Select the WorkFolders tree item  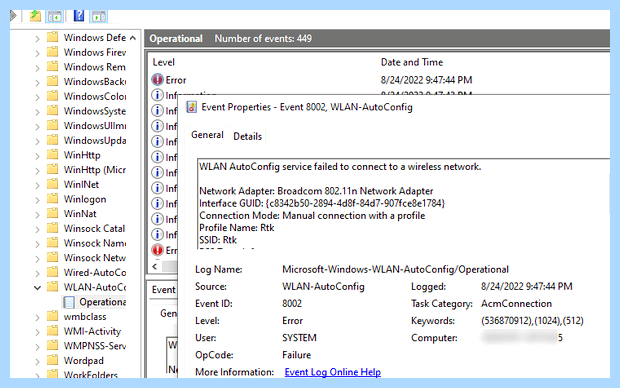91,375
